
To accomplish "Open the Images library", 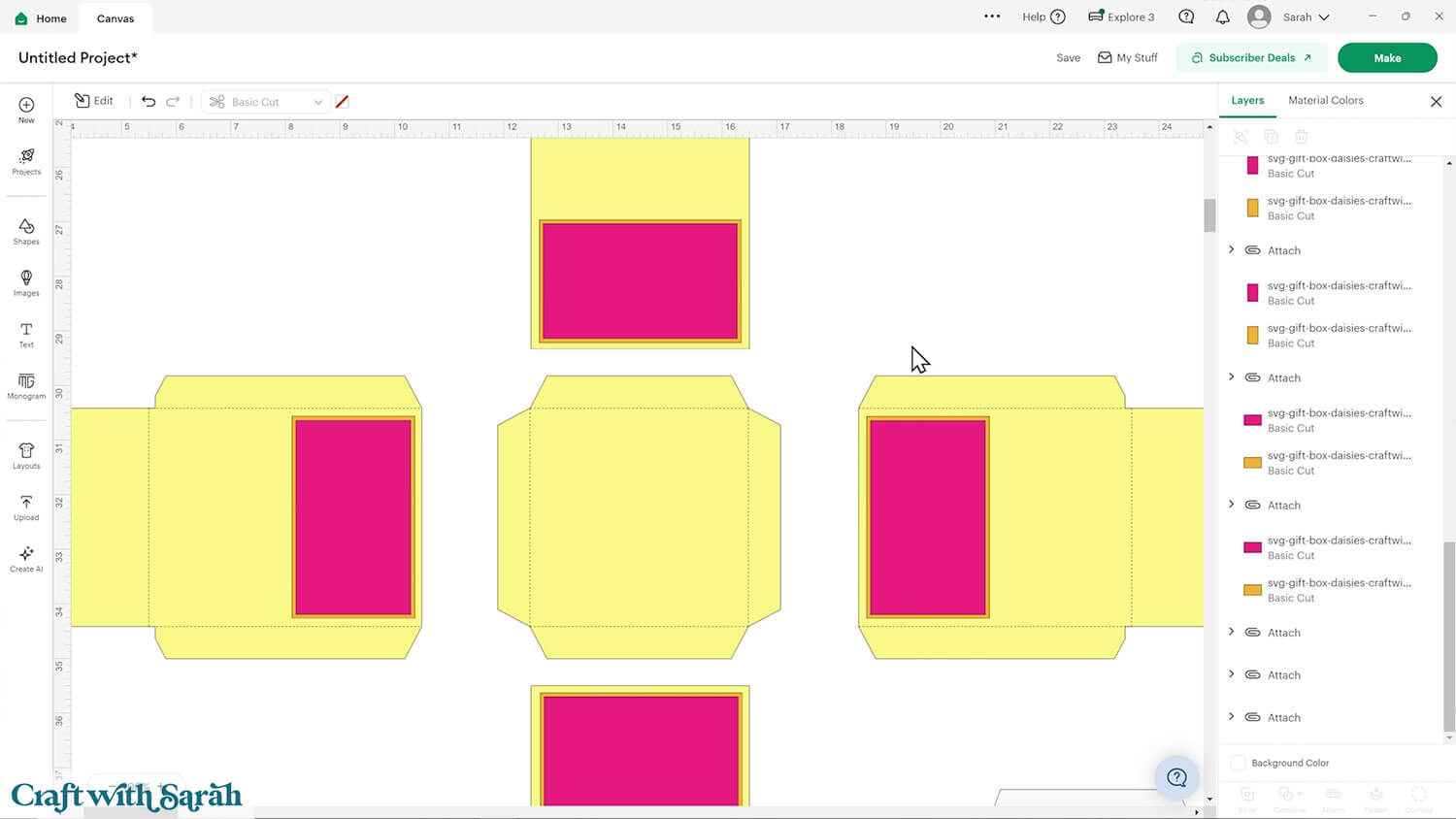I will (x=26, y=282).
